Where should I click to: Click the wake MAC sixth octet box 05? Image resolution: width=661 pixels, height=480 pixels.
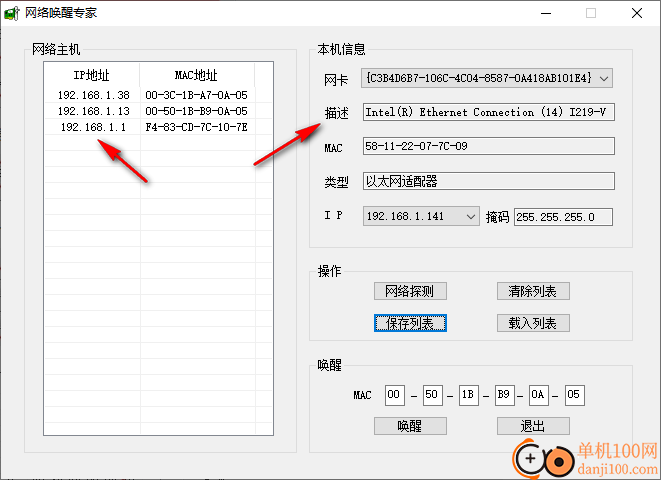[575, 395]
